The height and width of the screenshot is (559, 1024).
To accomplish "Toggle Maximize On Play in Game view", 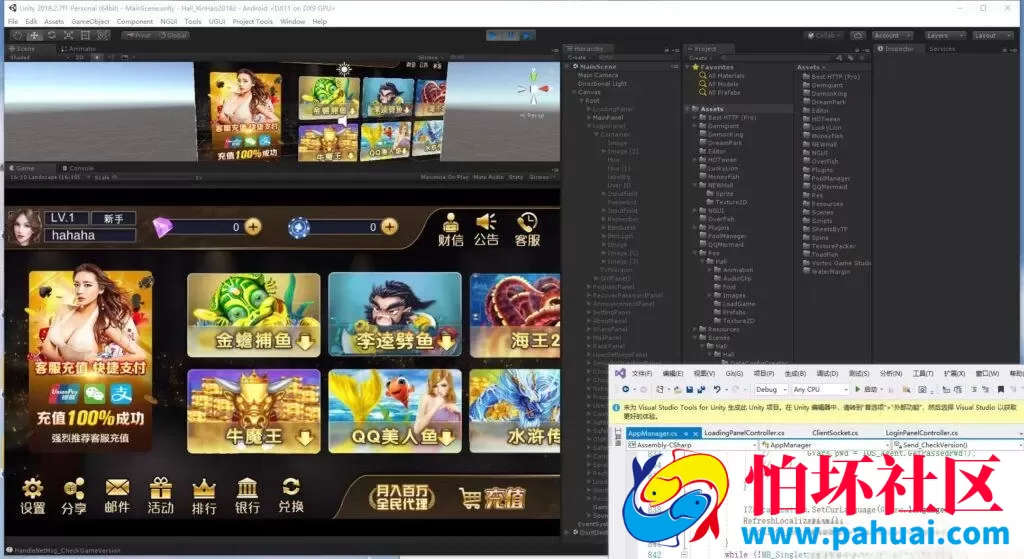I will [444, 177].
